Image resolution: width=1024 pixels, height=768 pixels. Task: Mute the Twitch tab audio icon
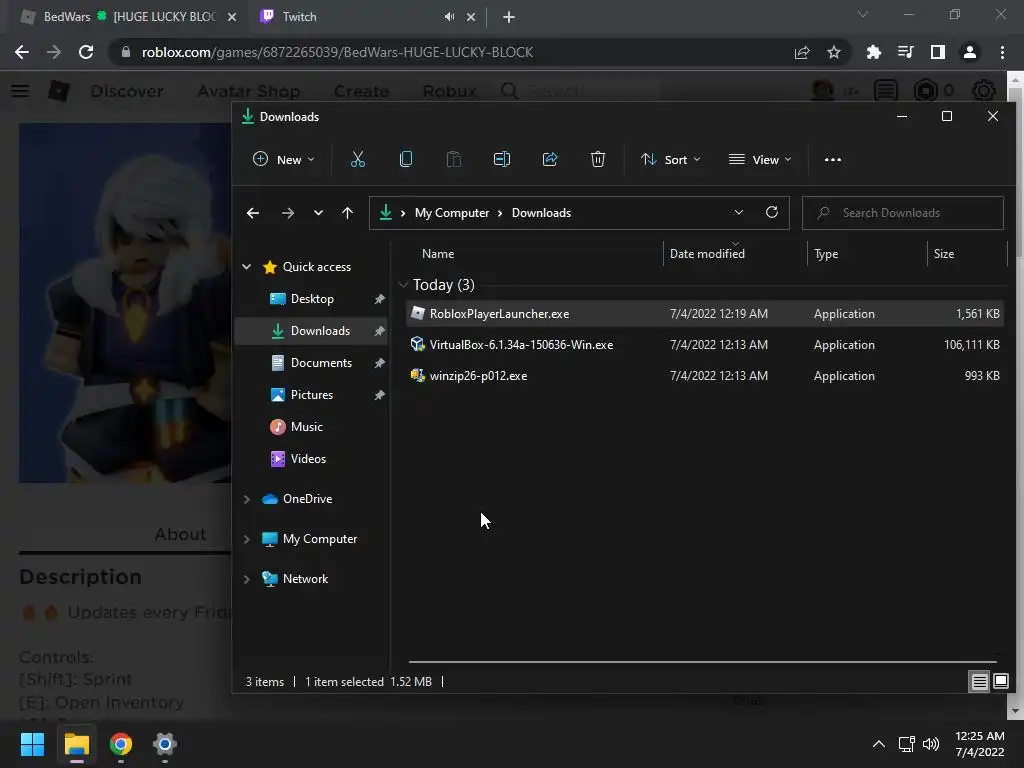[449, 17]
